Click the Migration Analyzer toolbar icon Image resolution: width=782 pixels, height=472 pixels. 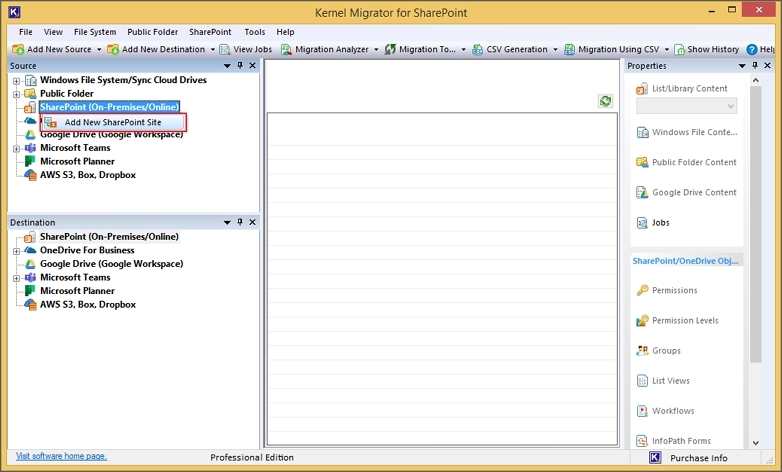click(286, 49)
